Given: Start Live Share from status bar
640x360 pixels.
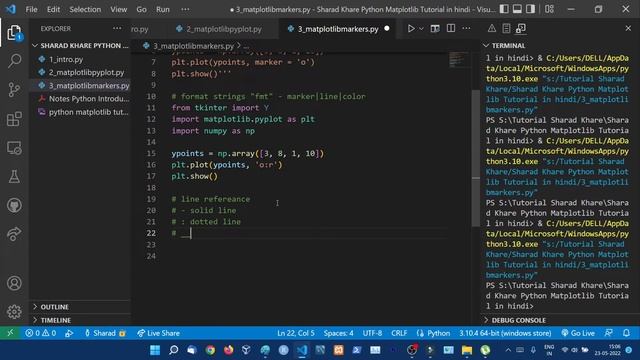Looking at the screenshot, I should pyautogui.click(x=158, y=333).
